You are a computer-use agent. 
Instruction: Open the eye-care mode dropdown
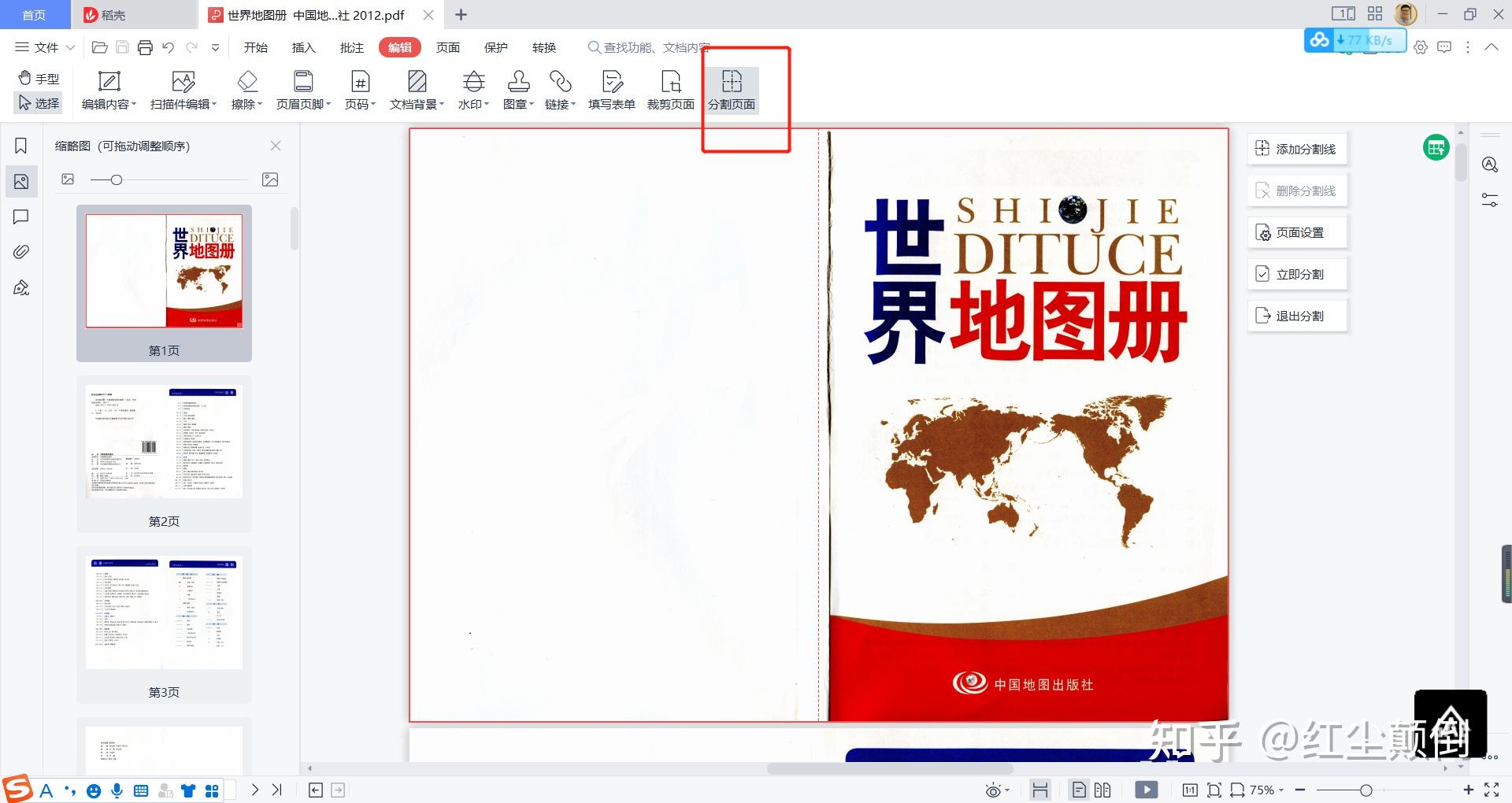click(x=1007, y=790)
